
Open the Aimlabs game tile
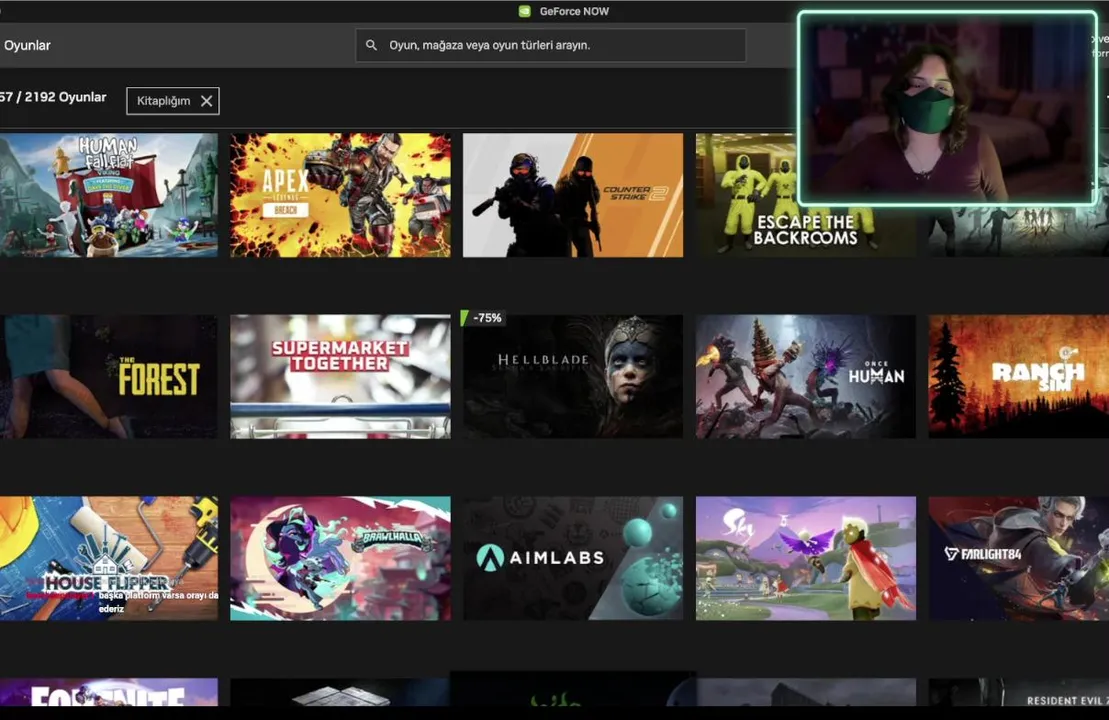573,558
